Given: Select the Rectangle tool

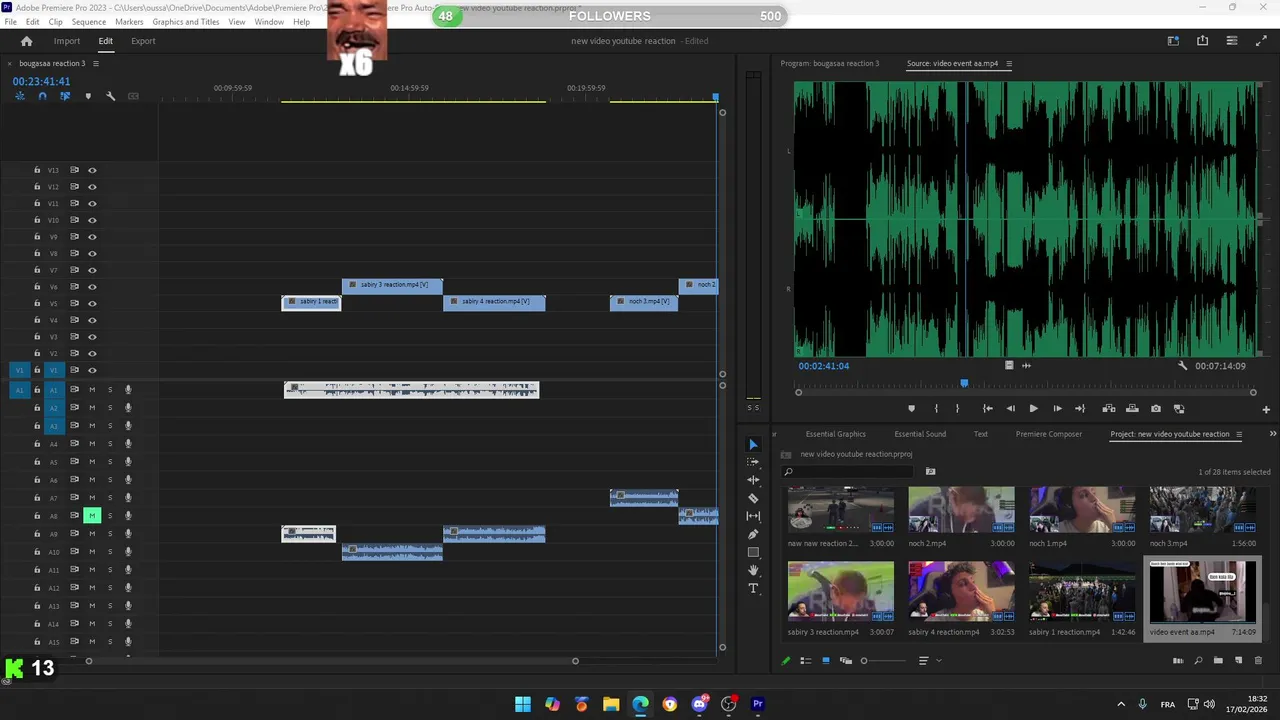Looking at the screenshot, I should 753,552.
